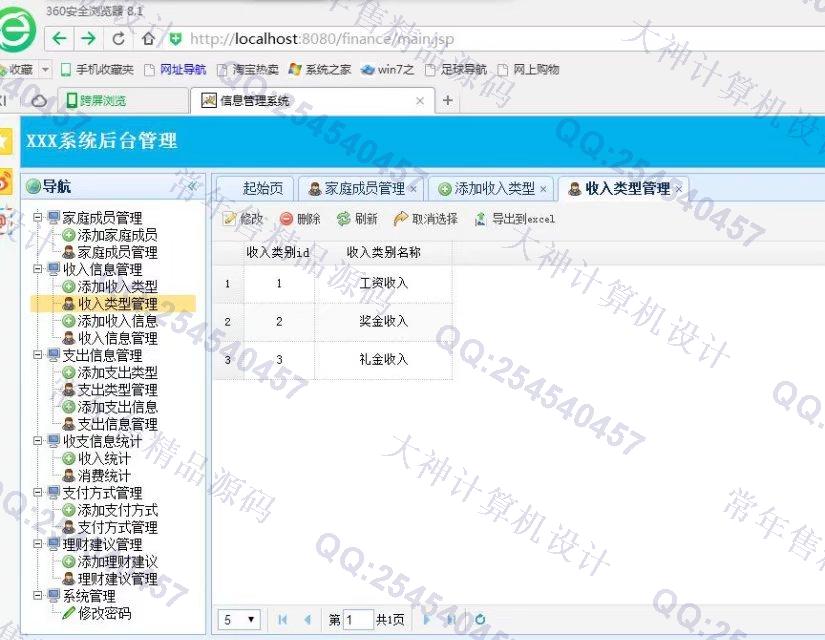Reload the page with browser refresh icon
The height and width of the screenshot is (640, 825).
coord(119,38)
